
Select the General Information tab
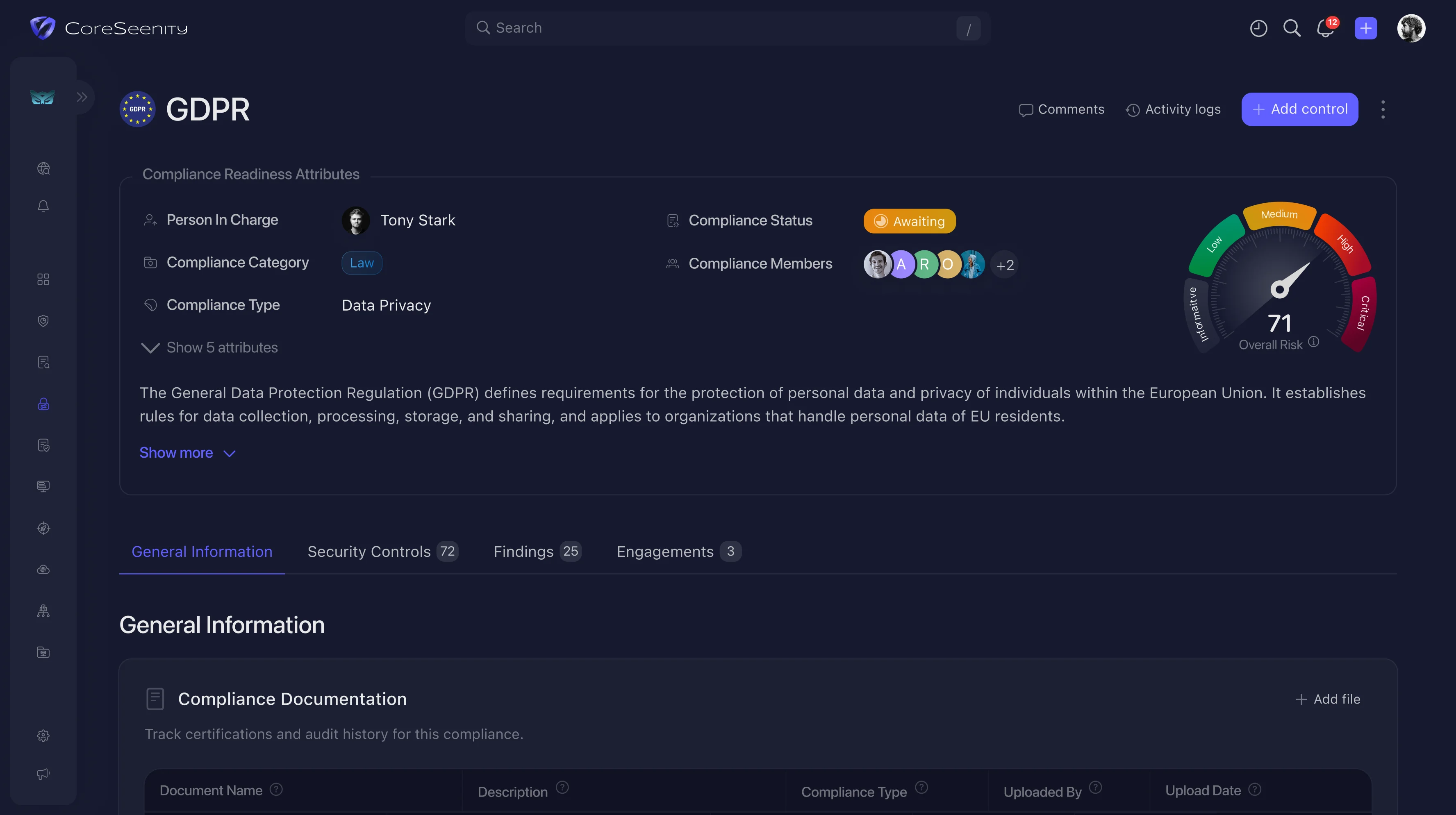202,552
